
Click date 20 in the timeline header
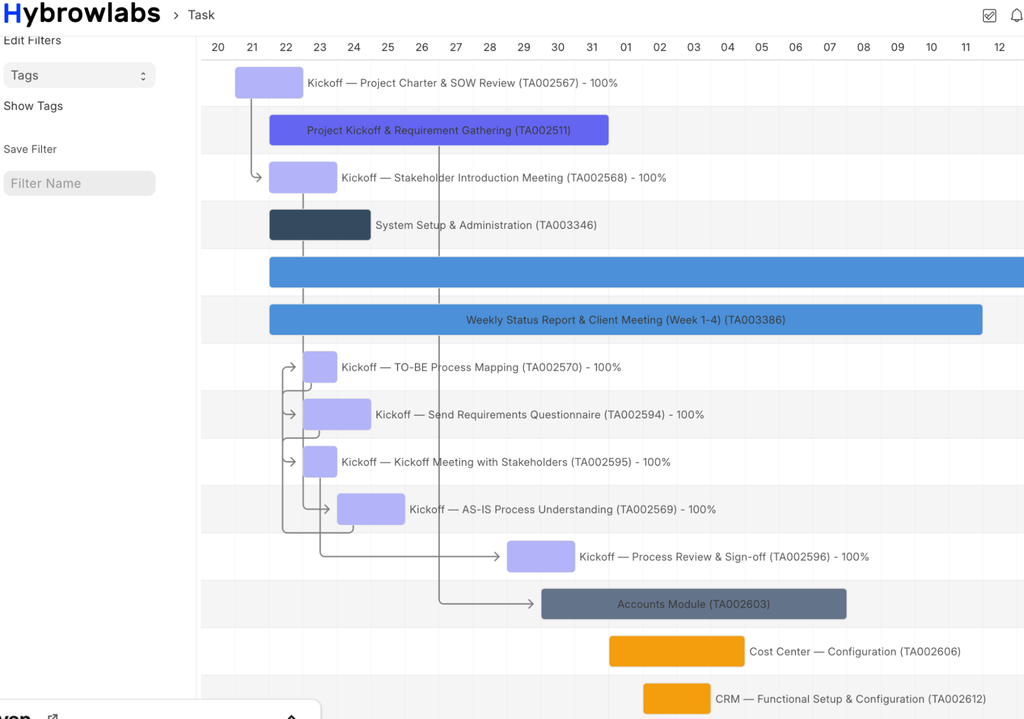pyautogui.click(x=218, y=47)
